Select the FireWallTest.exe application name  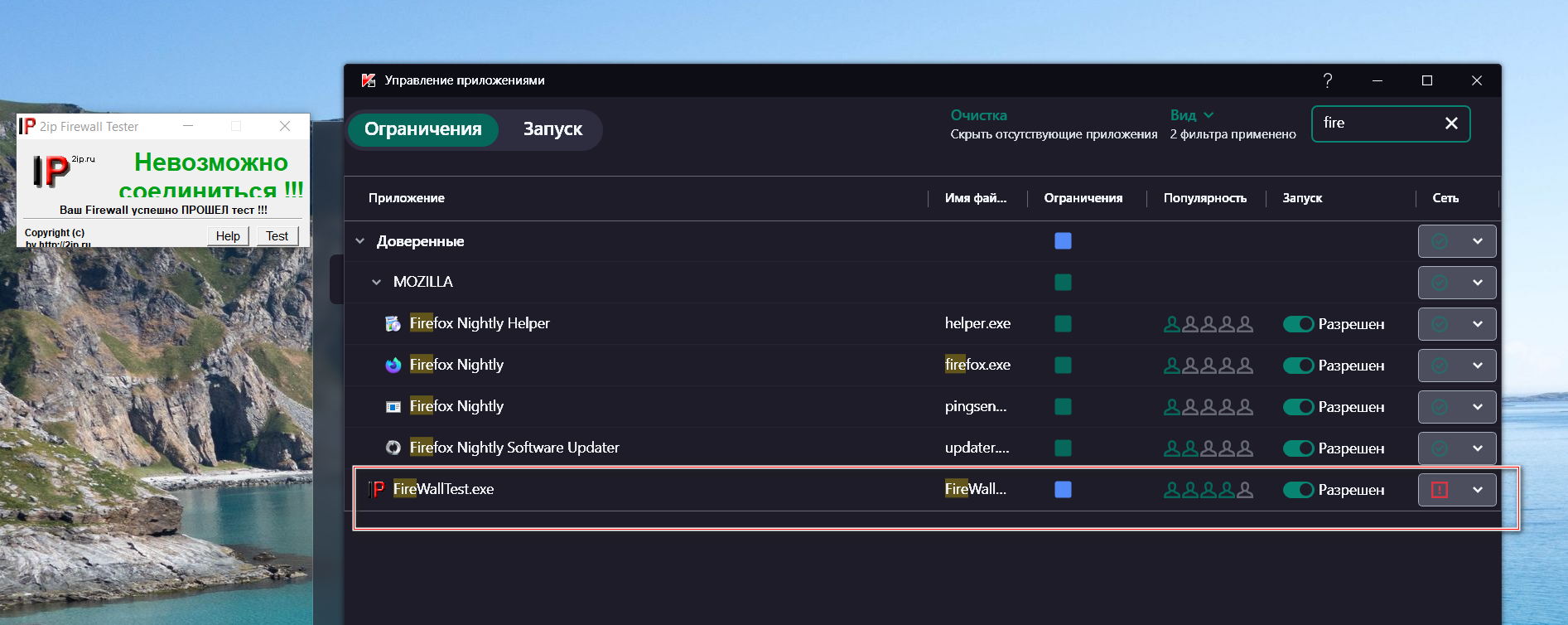pyautogui.click(x=443, y=489)
